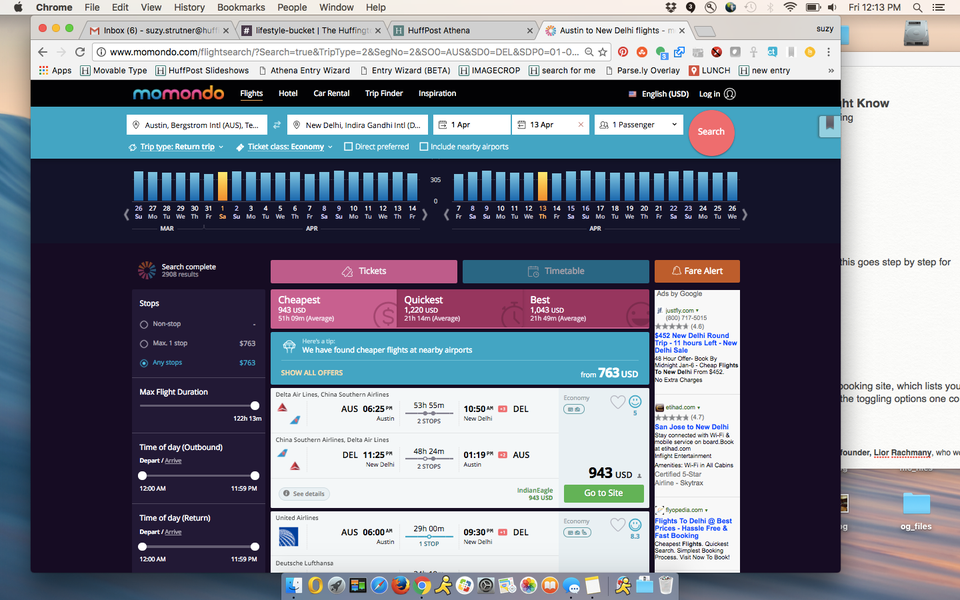Viewport: 960px width, 600px height.
Task: Save the 943 USD flight with heart icon
Action: point(618,402)
